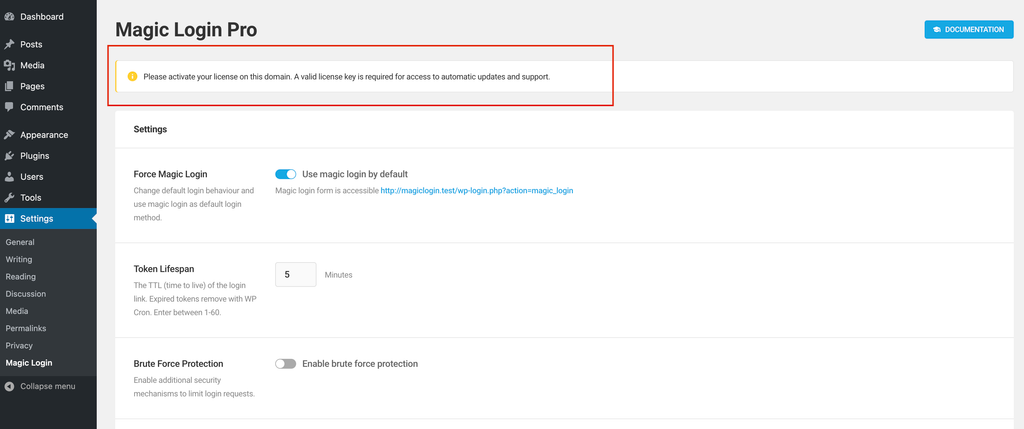Screen dimensions: 1024x429
Task: Open the Permalinks settings submenu item
Action: coord(26,328)
